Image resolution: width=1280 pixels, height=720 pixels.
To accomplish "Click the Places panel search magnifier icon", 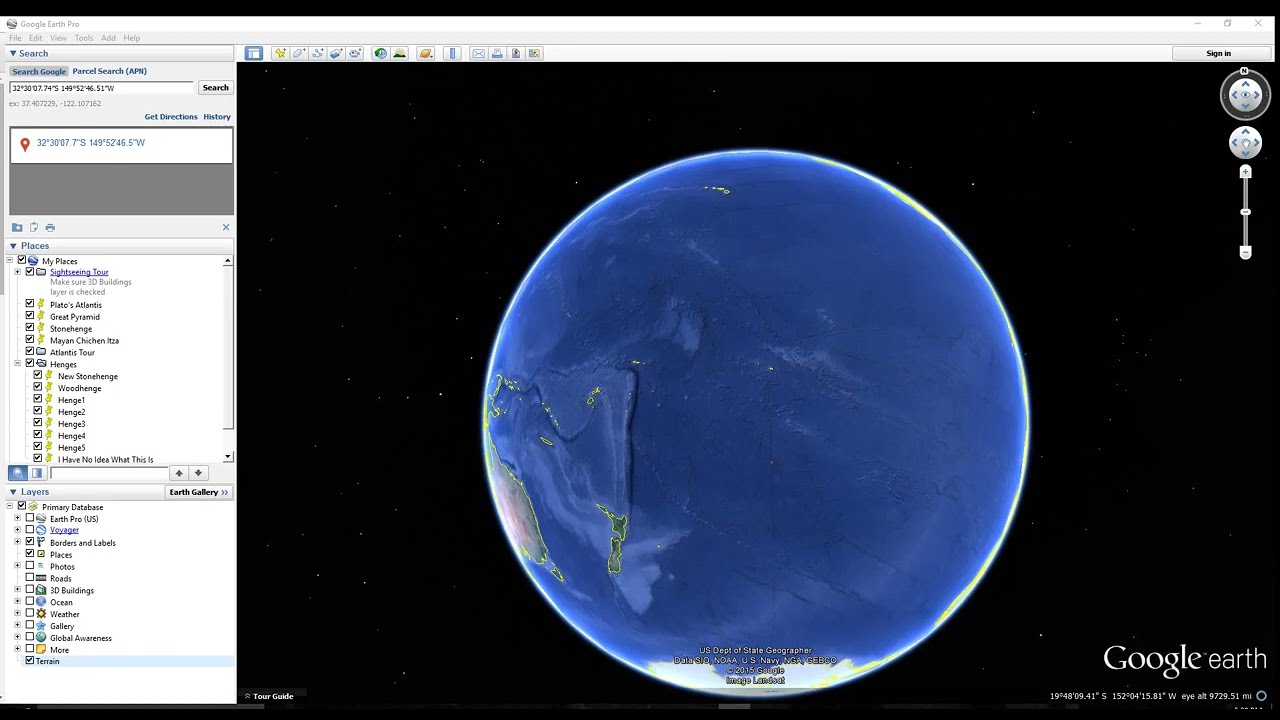I will tap(18, 473).
